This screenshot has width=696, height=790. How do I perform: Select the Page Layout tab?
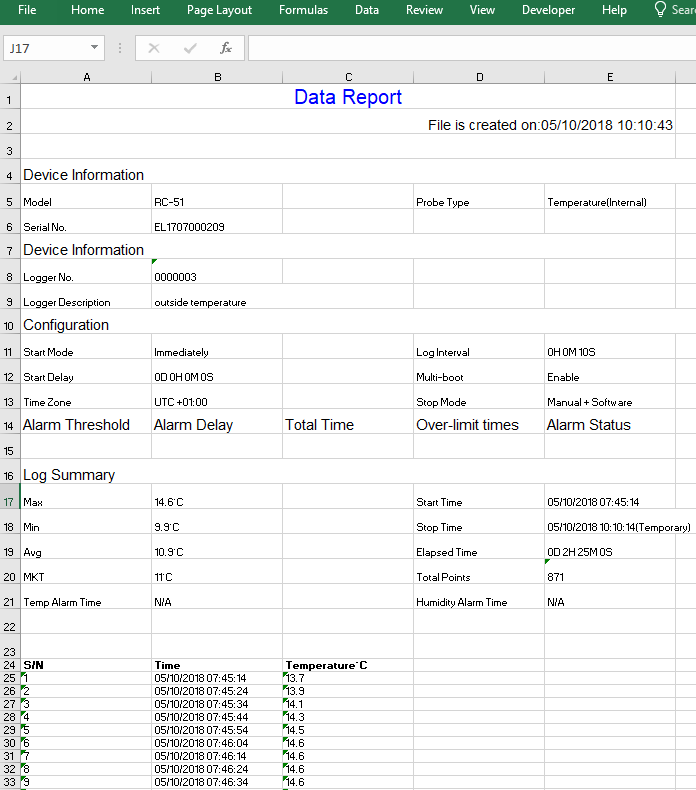click(219, 10)
